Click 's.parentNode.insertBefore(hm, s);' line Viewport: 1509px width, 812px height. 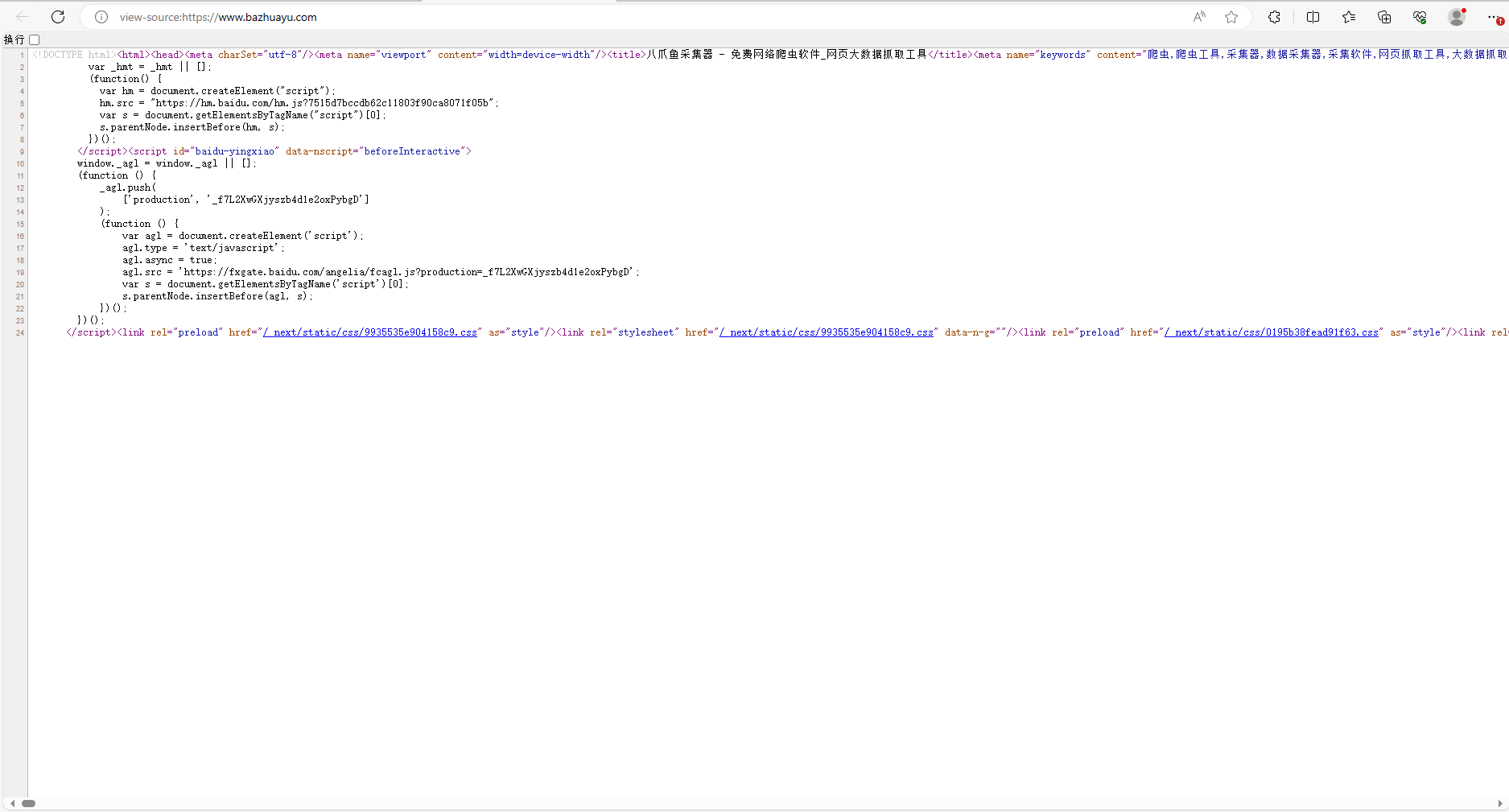[192, 127]
